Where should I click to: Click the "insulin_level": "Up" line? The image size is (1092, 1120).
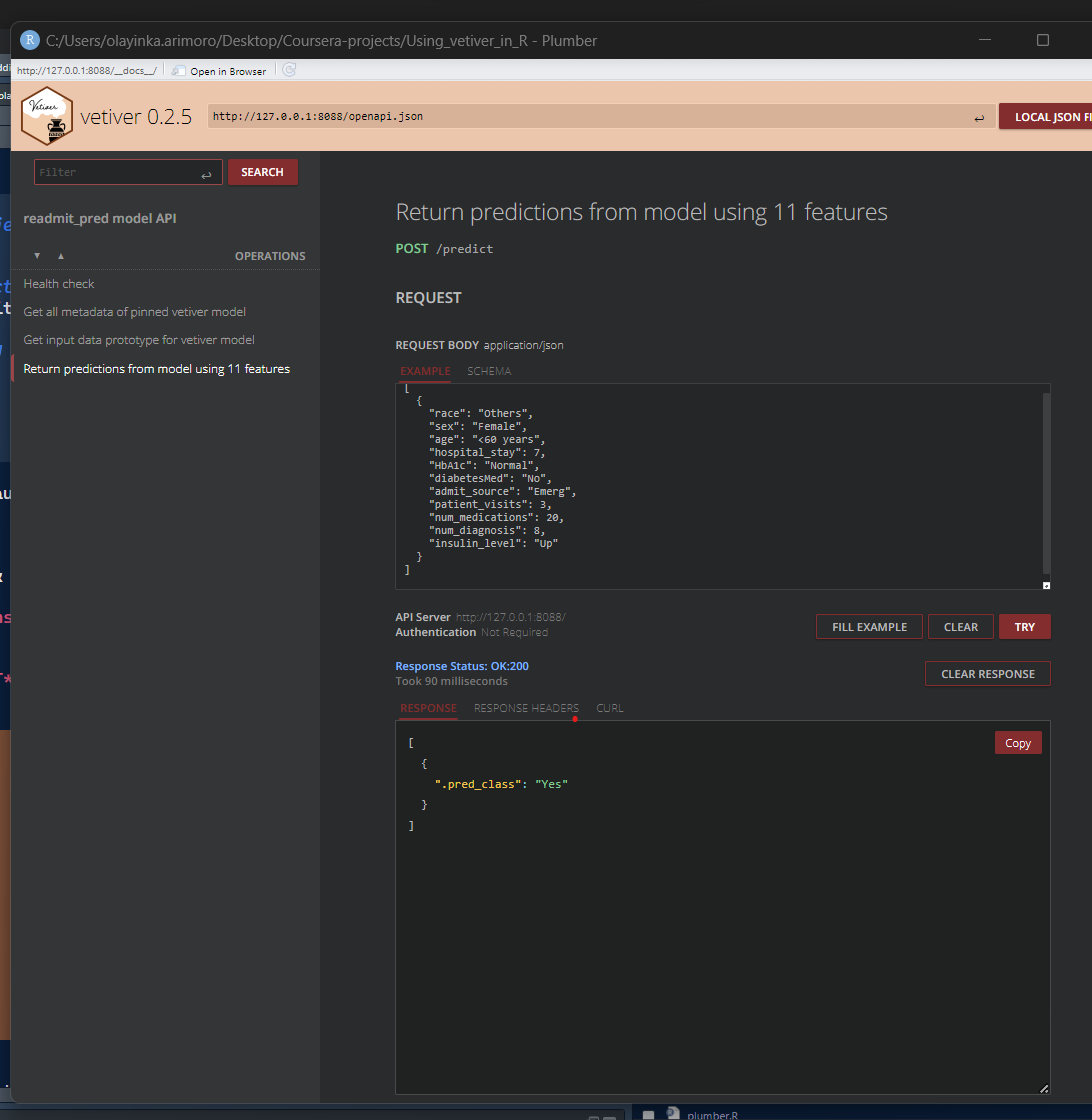pyautogui.click(x=494, y=544)
